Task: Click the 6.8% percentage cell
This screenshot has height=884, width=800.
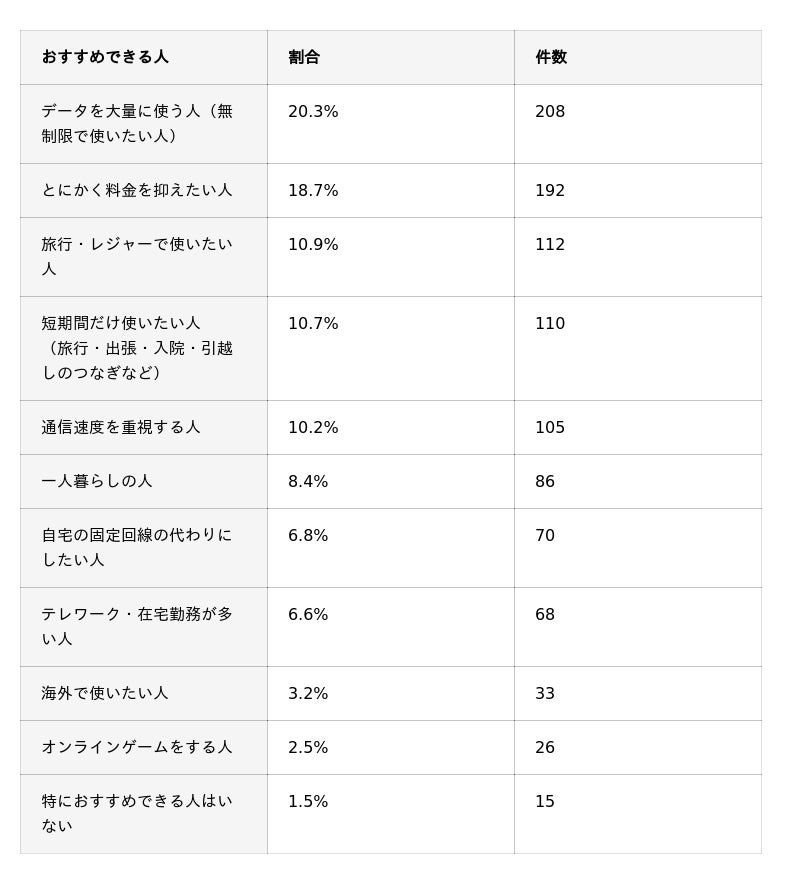Action: (x=308, y=536)
